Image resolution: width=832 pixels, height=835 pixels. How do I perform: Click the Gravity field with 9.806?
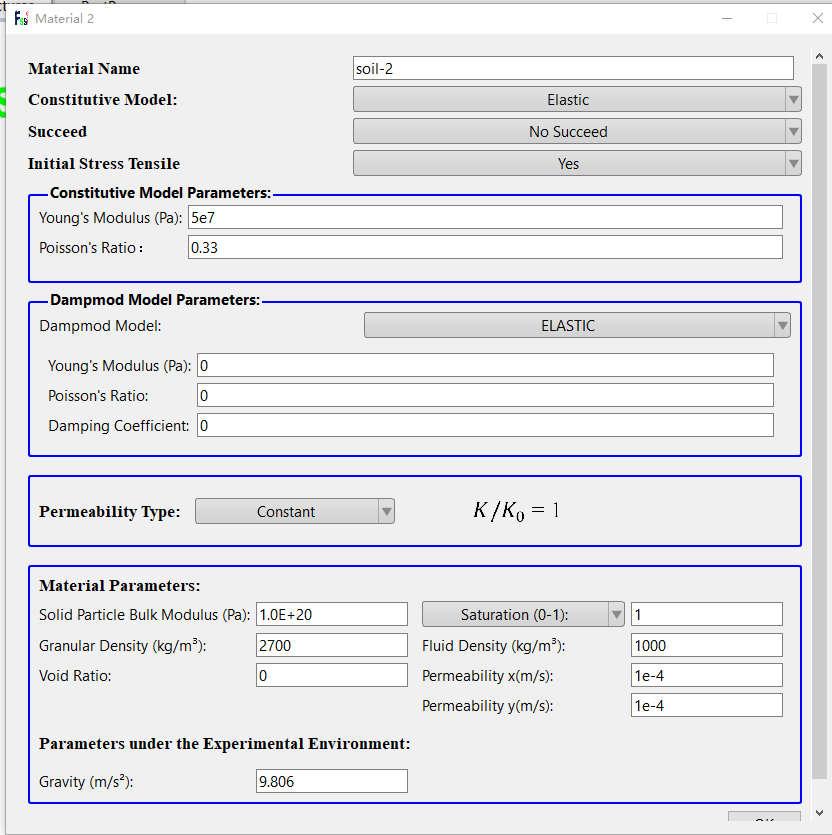(x=332, y=781)
